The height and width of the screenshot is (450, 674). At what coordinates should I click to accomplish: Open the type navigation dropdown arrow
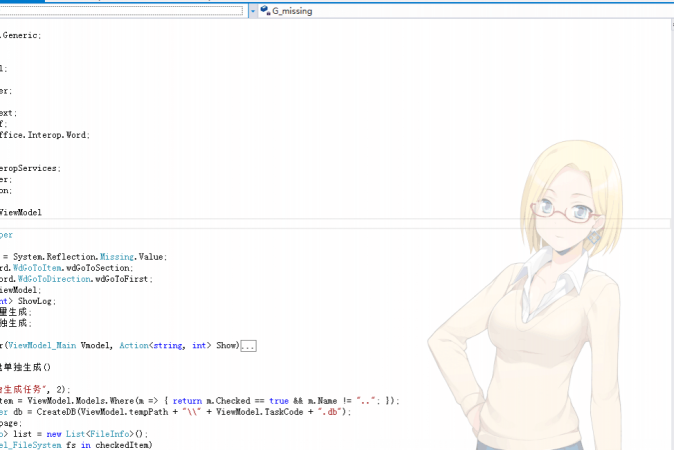[253, 11]
